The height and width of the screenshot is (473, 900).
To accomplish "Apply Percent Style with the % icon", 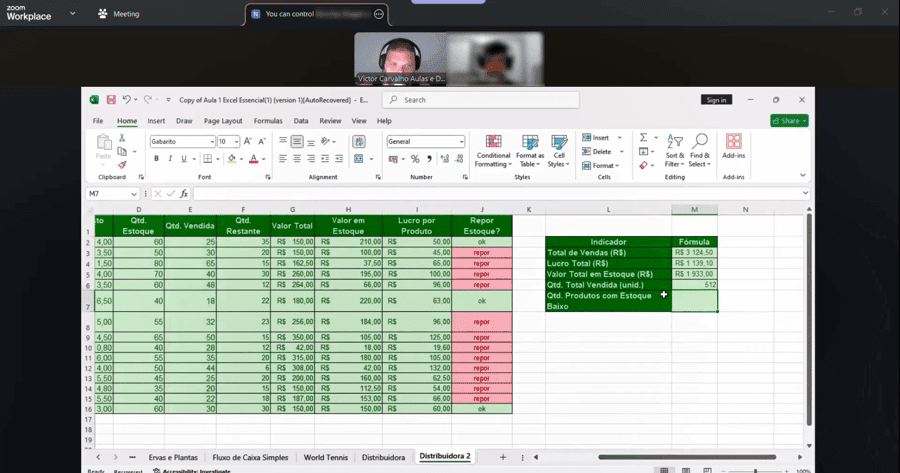I will coord(415,159).
